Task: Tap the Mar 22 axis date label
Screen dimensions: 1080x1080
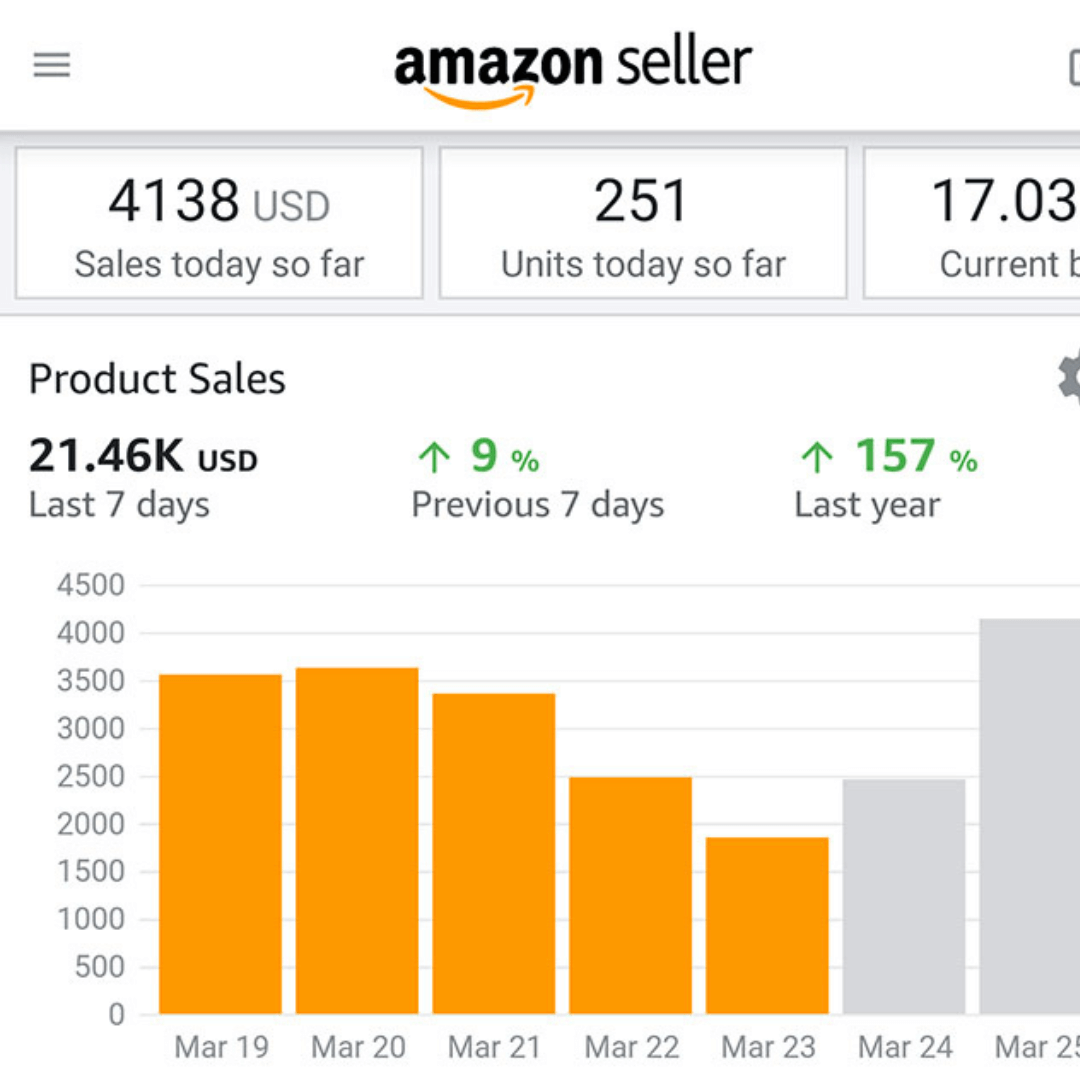Action: (x=631, y=1047)
